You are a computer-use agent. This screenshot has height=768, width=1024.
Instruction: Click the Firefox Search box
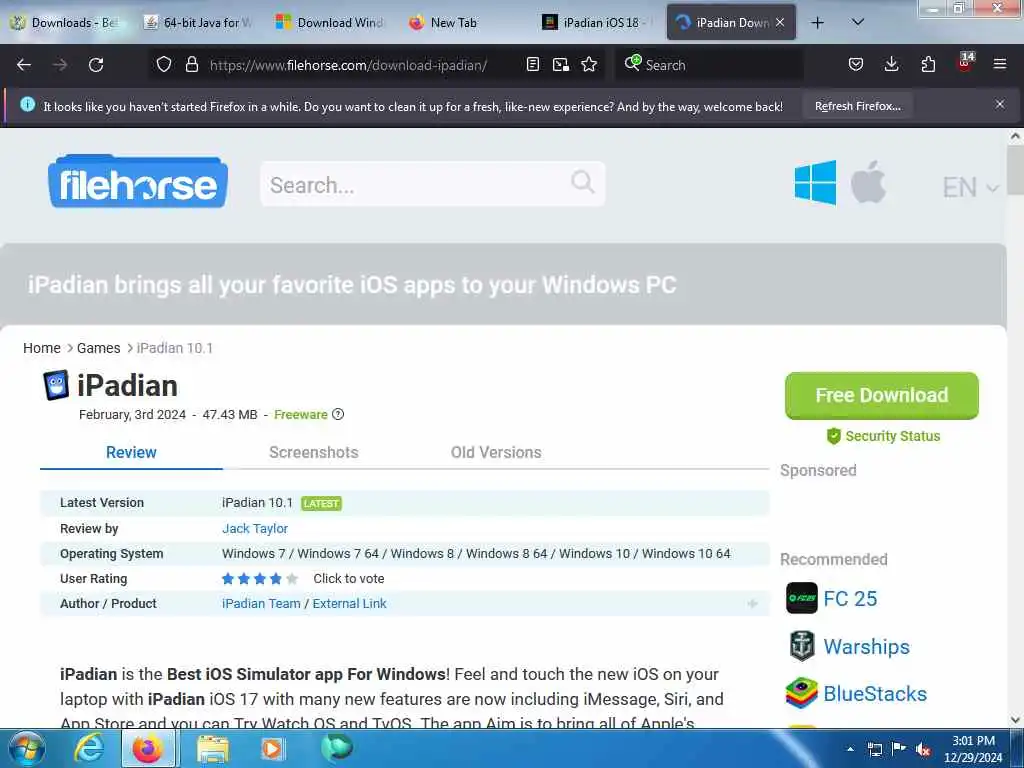[709, 65]
